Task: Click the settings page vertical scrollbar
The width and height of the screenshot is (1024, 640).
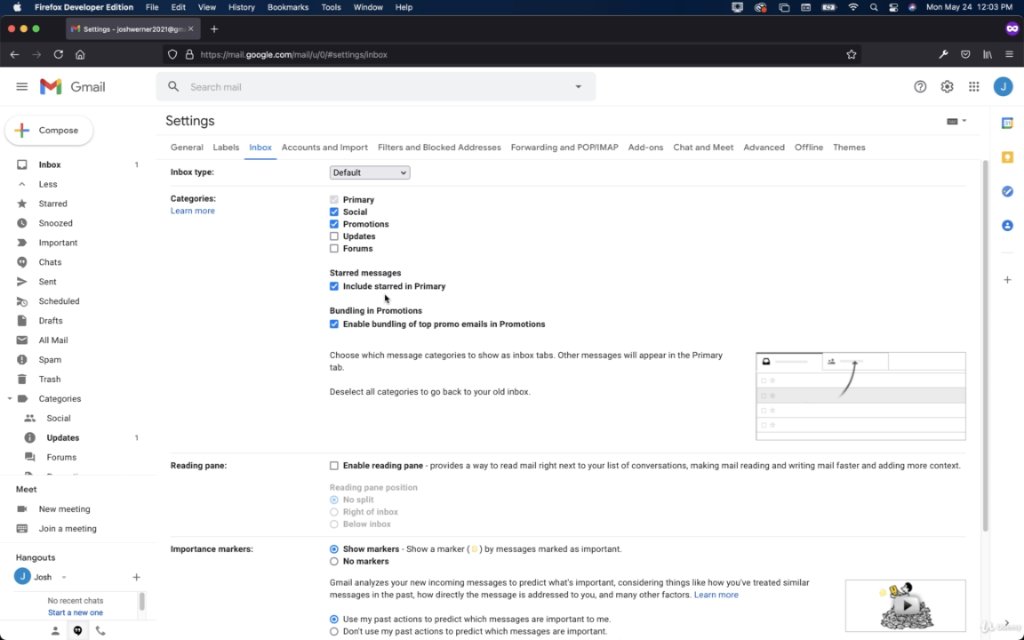Action: point(985,345)
